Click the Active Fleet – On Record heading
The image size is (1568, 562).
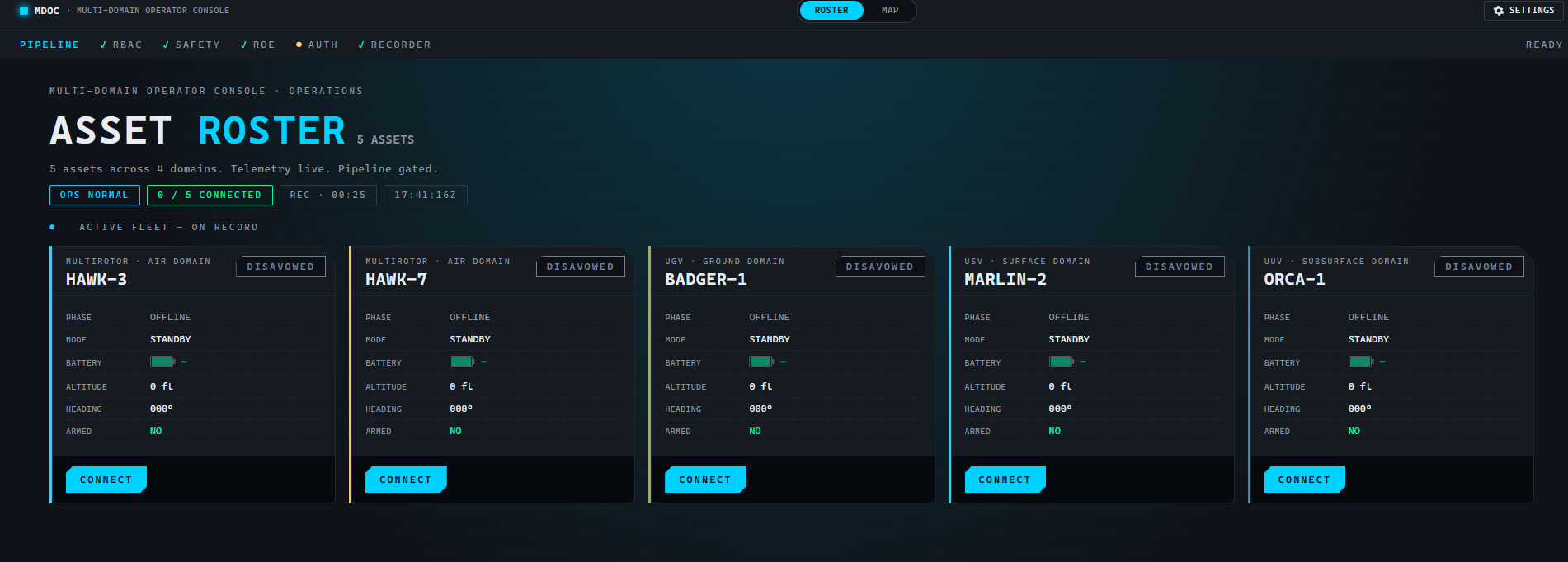[x=168, y=227]
